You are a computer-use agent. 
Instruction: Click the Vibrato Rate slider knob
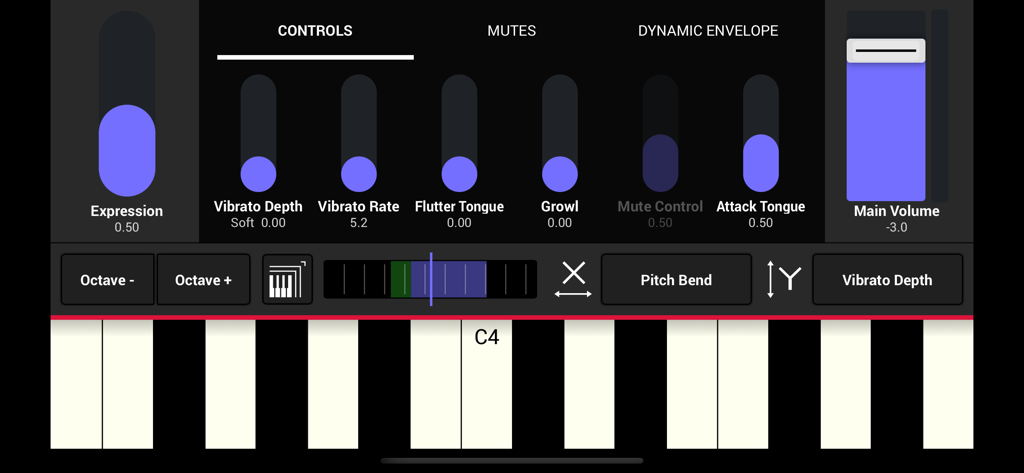tap(359, 174)
